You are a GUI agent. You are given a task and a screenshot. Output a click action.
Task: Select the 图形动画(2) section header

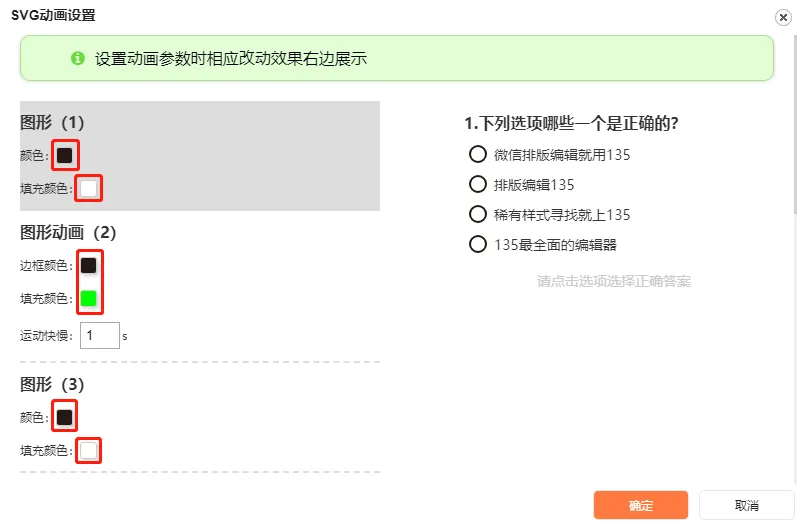(68, 232)
